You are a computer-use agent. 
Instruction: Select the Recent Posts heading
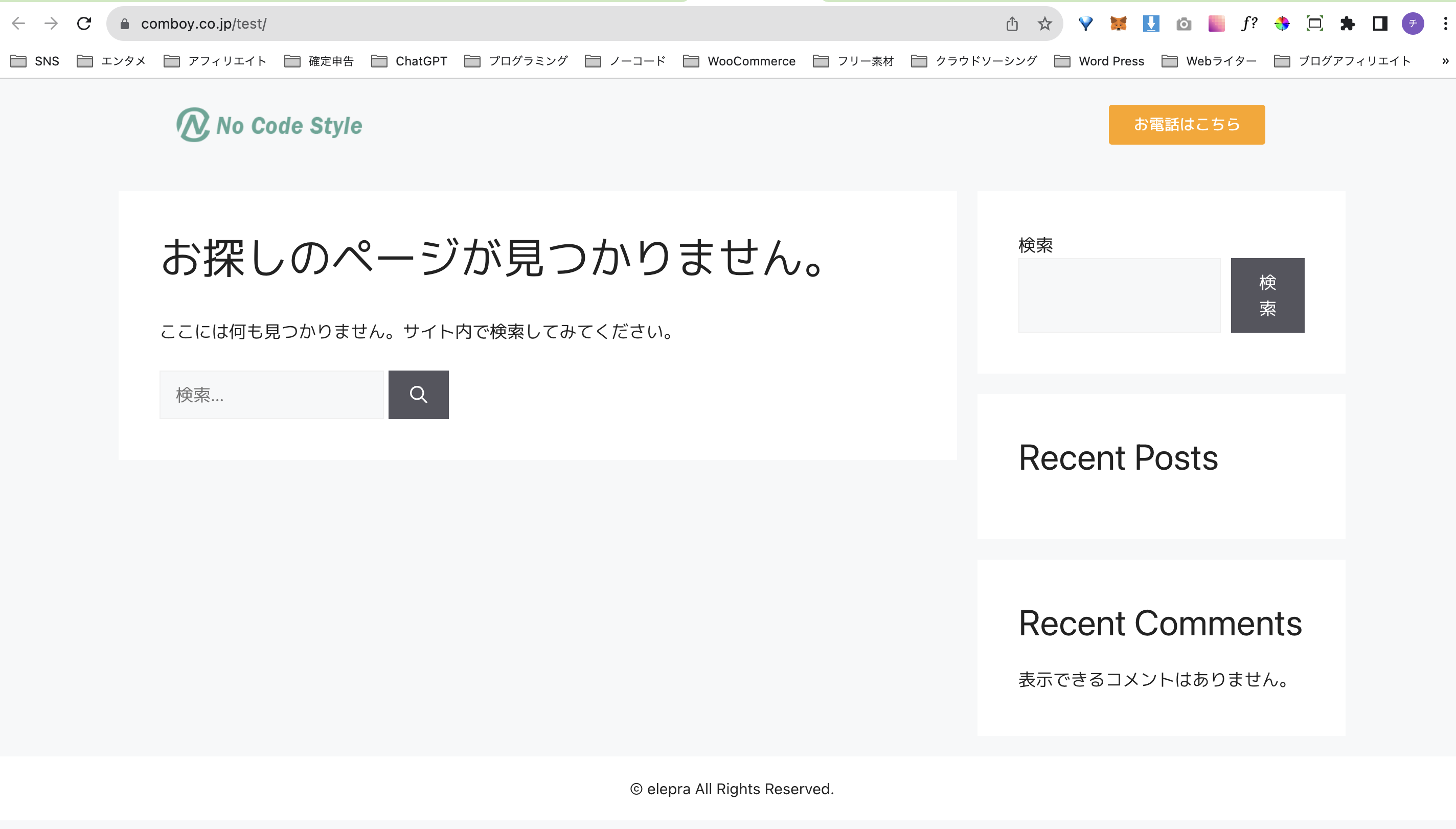1118,458
